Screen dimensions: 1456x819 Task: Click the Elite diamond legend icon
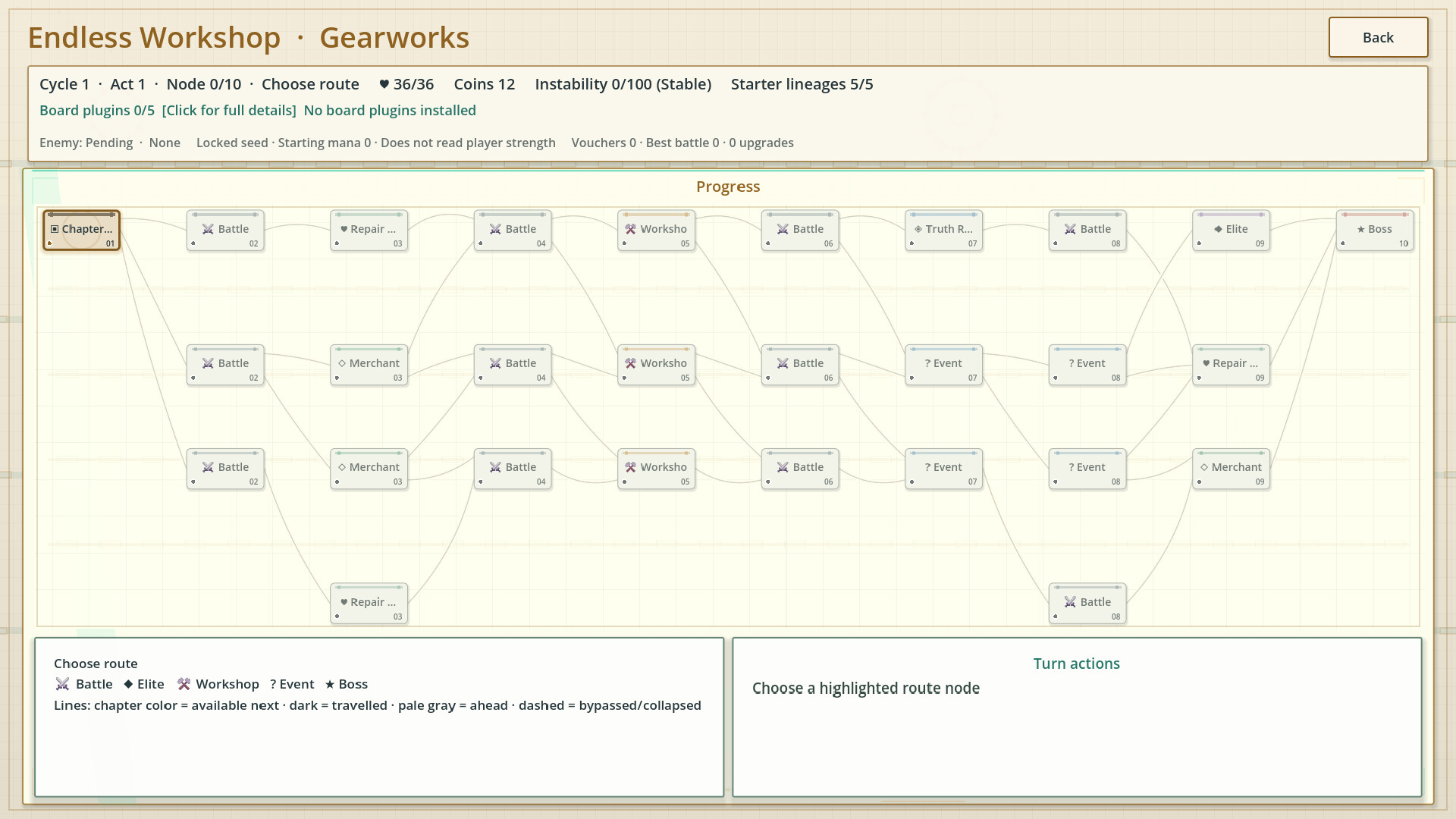128,684
